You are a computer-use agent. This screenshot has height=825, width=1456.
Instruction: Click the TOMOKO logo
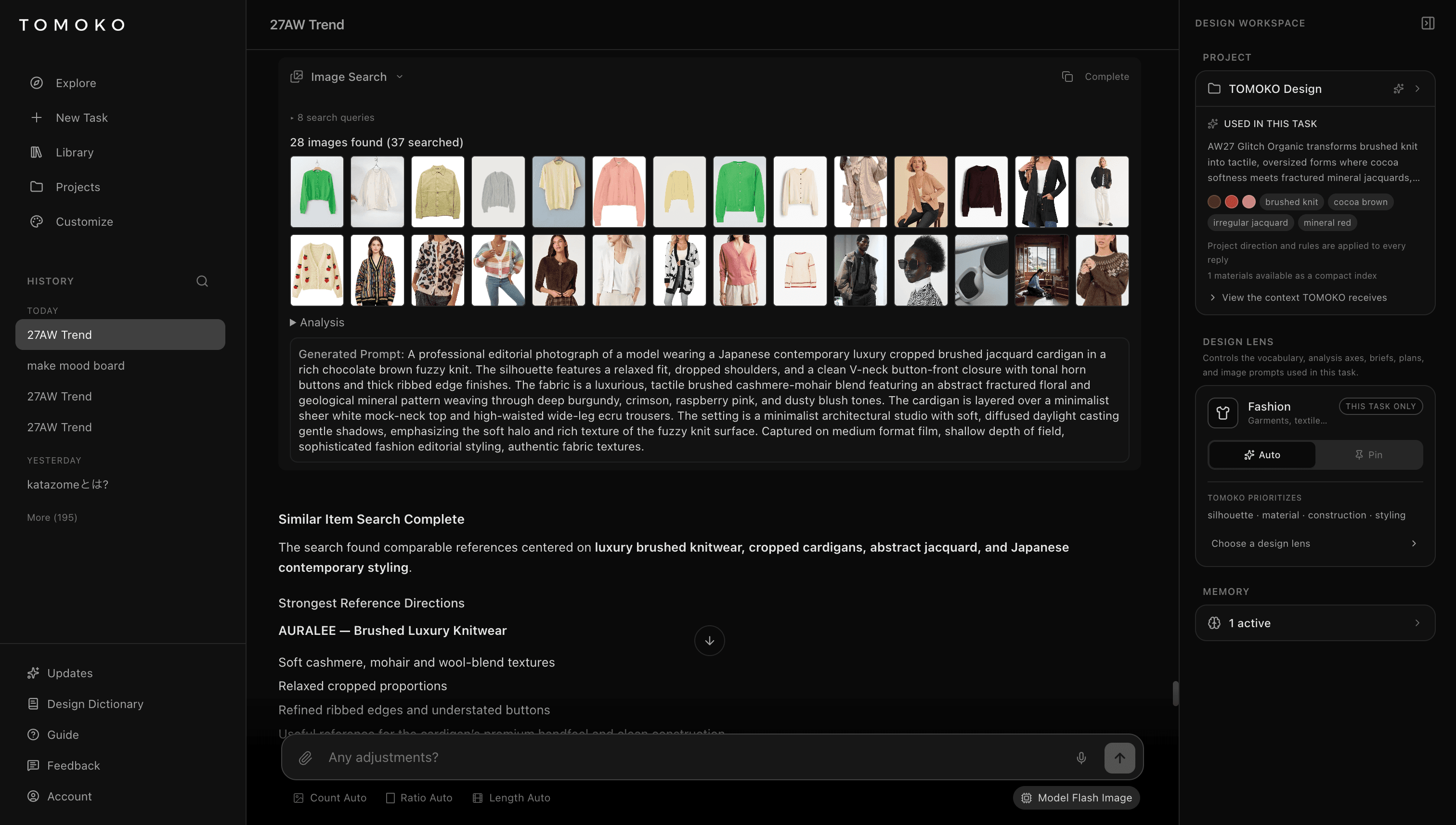pyautogui.click(x=72, y=25)
